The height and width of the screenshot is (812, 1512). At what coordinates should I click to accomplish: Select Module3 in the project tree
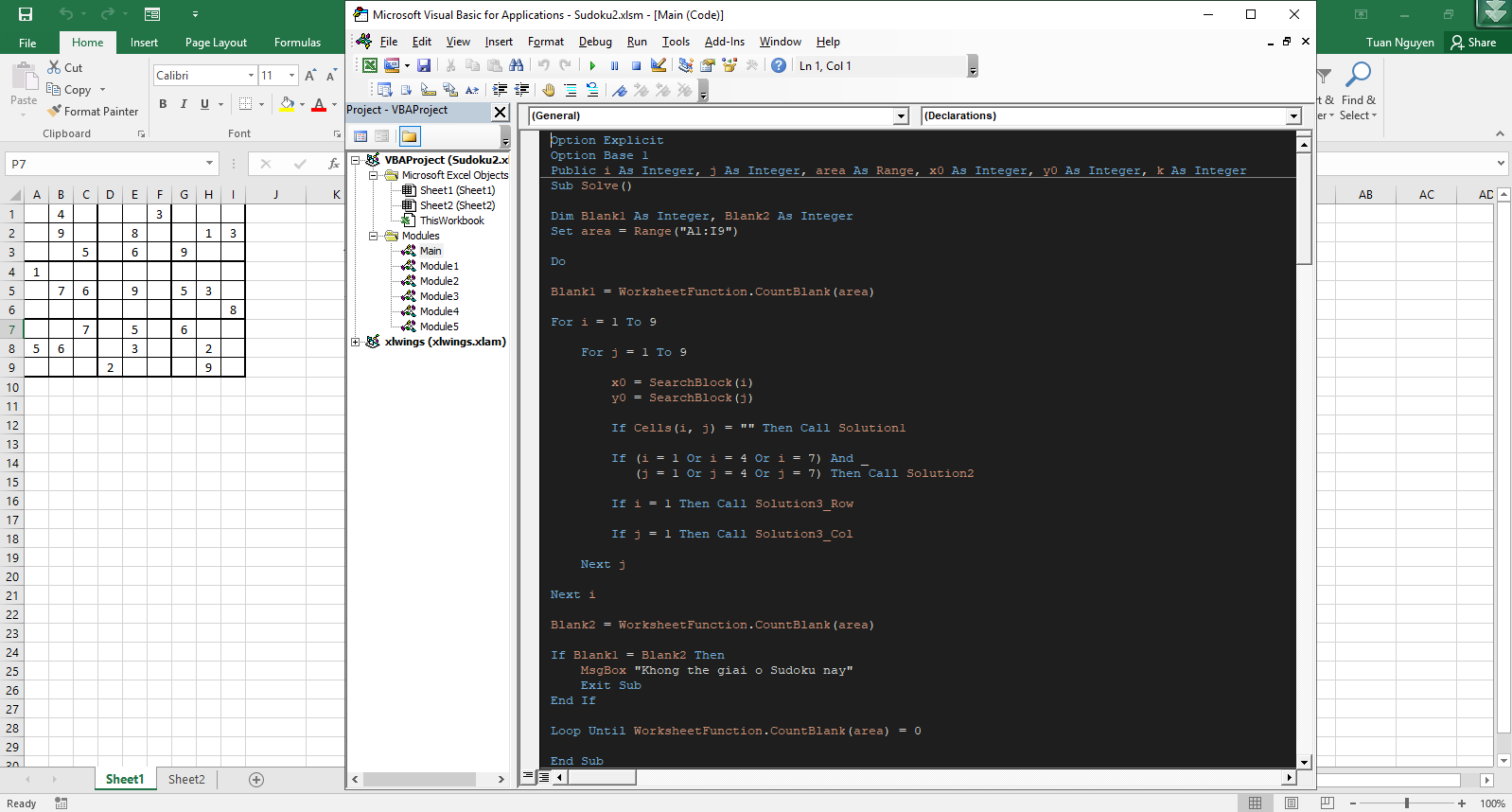click(x=439, y=296)
